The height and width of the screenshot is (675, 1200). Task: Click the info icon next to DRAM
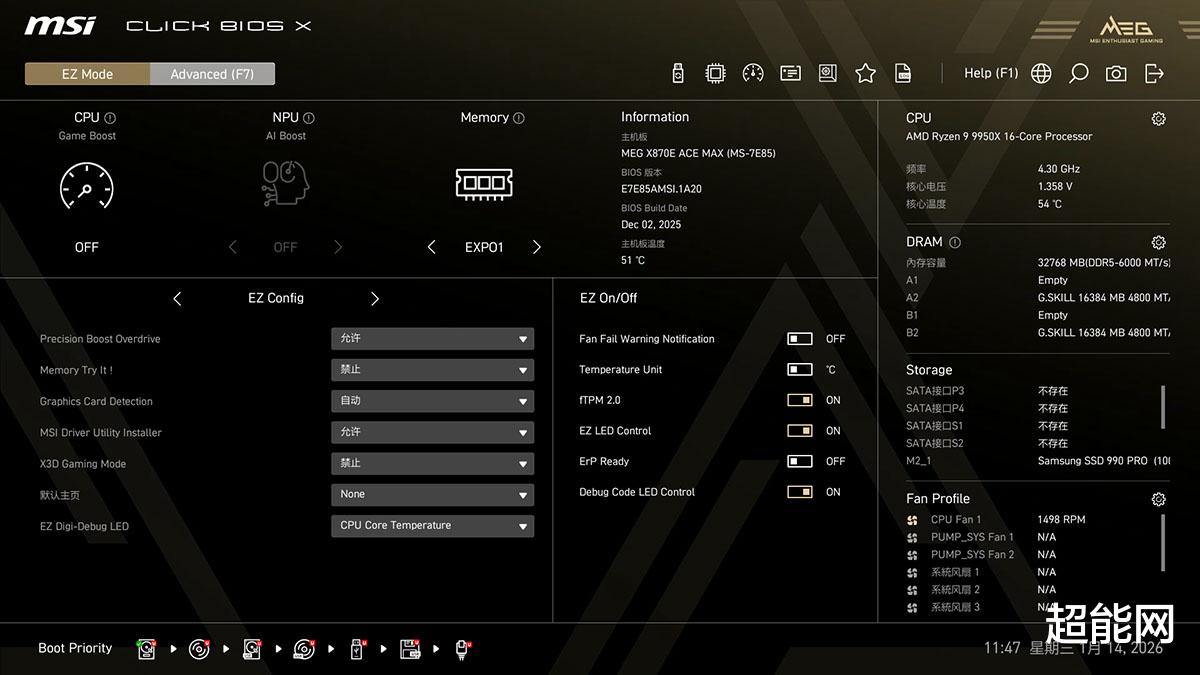[x=955, y=242]
